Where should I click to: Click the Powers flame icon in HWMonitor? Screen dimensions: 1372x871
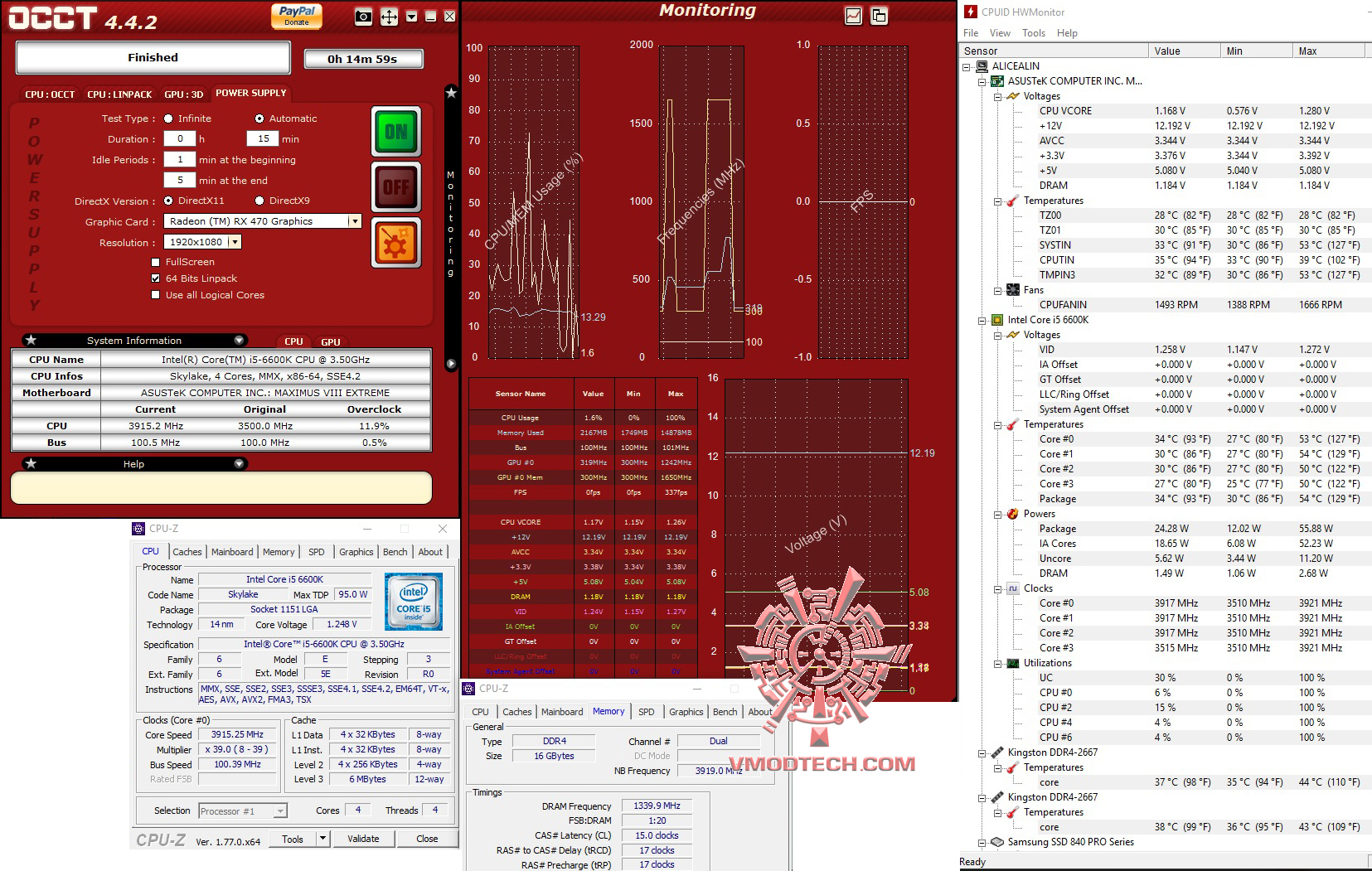click(1013, 514)
